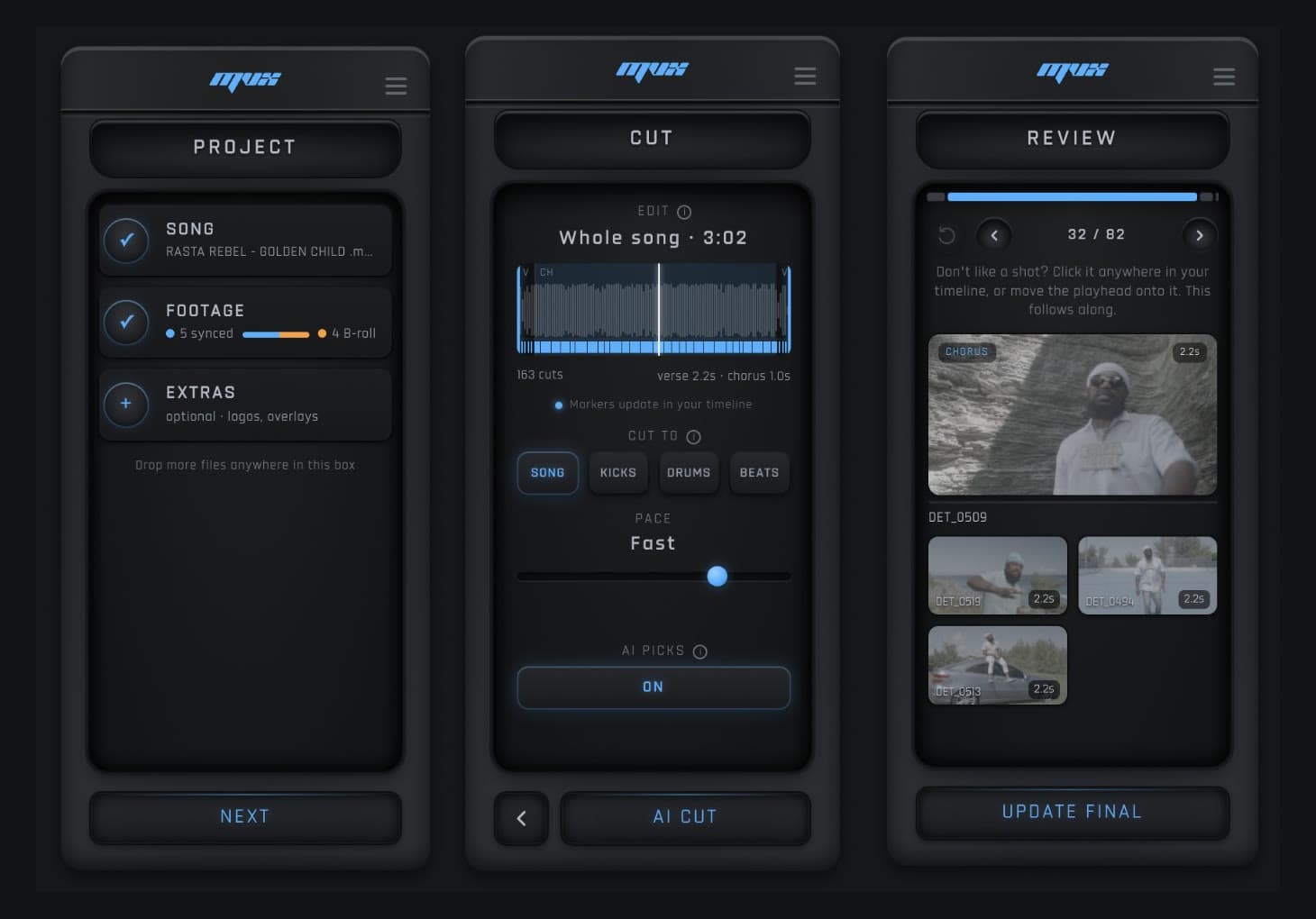
Task: Open the EXTRAS row
Action: coord(245,404)
